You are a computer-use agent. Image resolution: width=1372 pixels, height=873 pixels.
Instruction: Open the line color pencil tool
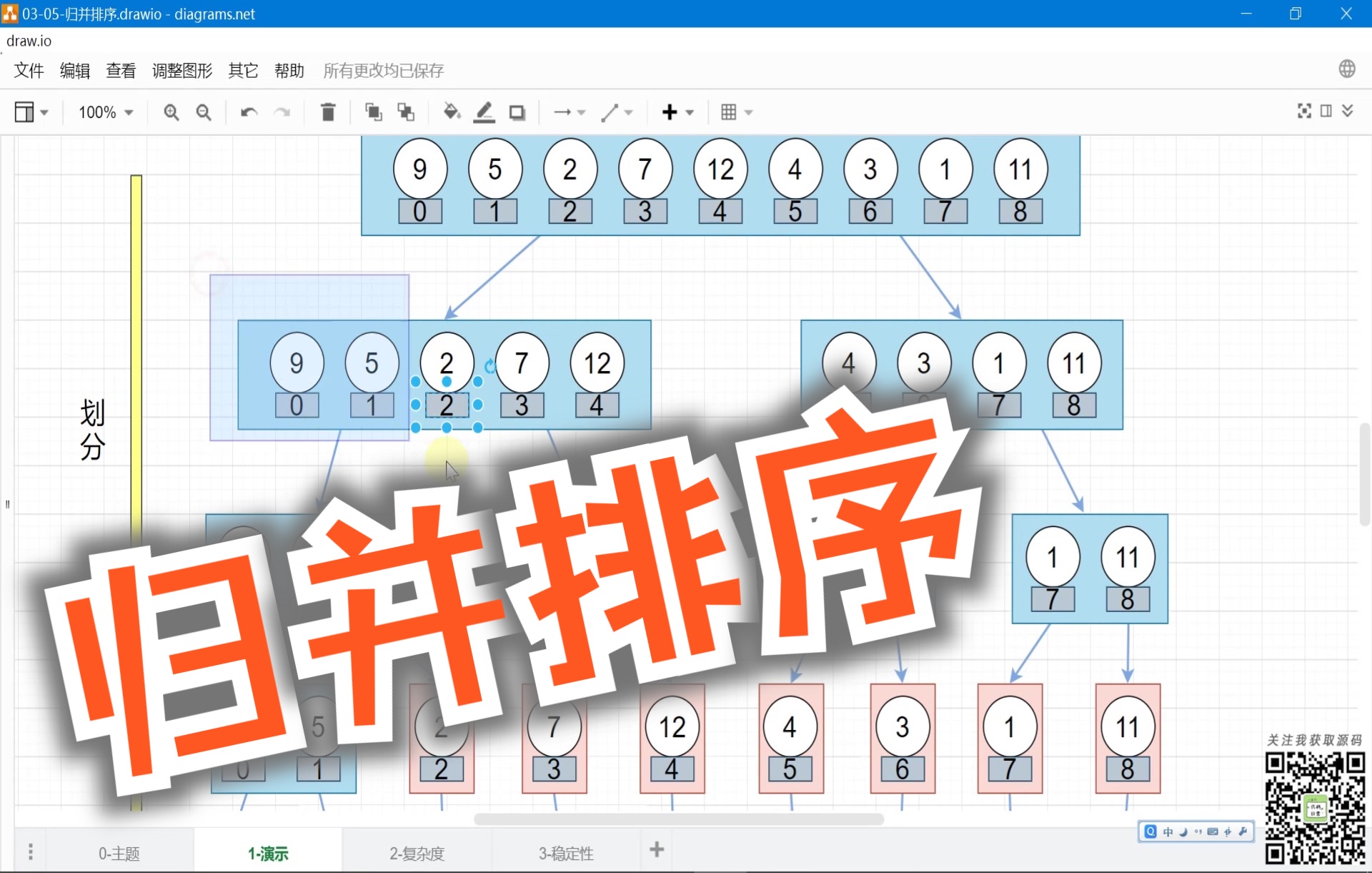click(x=484, y=112)
